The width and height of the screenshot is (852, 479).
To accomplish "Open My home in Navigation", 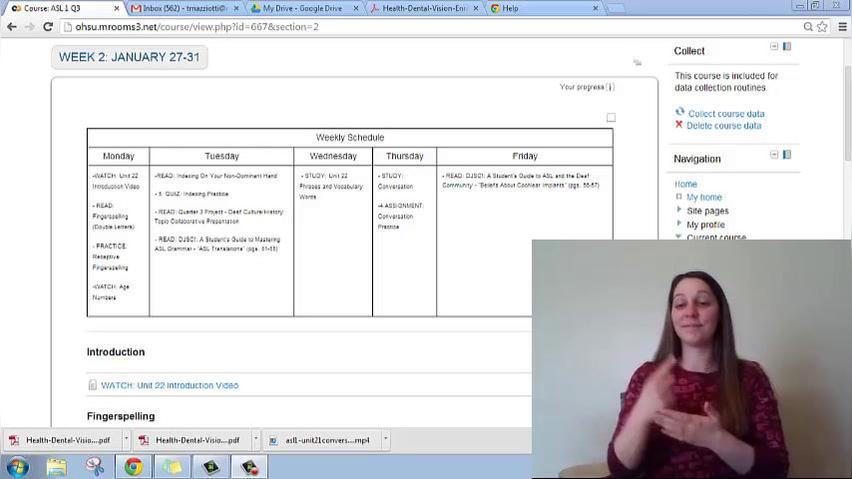I will (704, 197).
